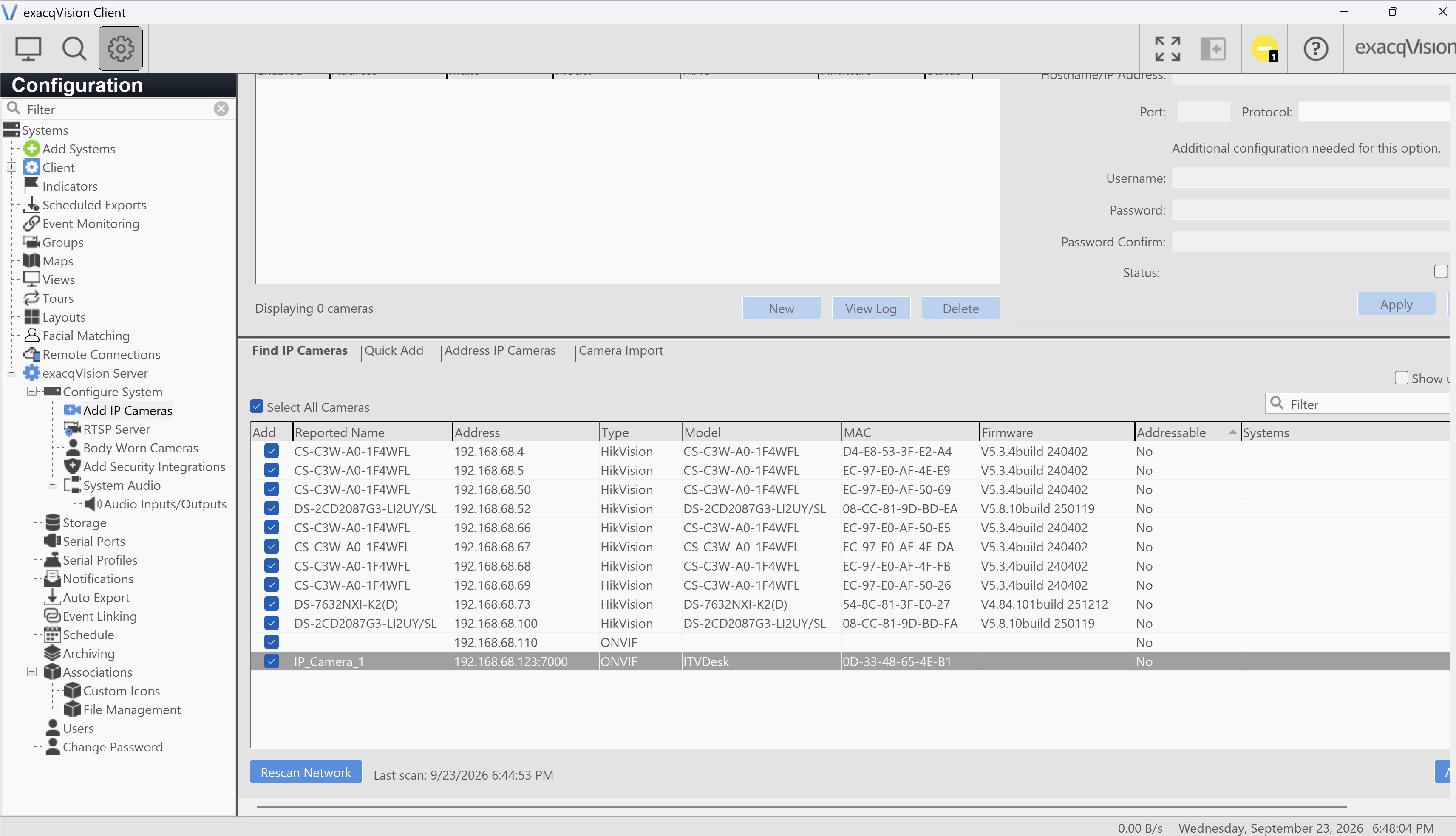Viewport: 1456px width, 836px height.
Task: Open the Search page magnifier icon
Action: click(x=74, y=48)
